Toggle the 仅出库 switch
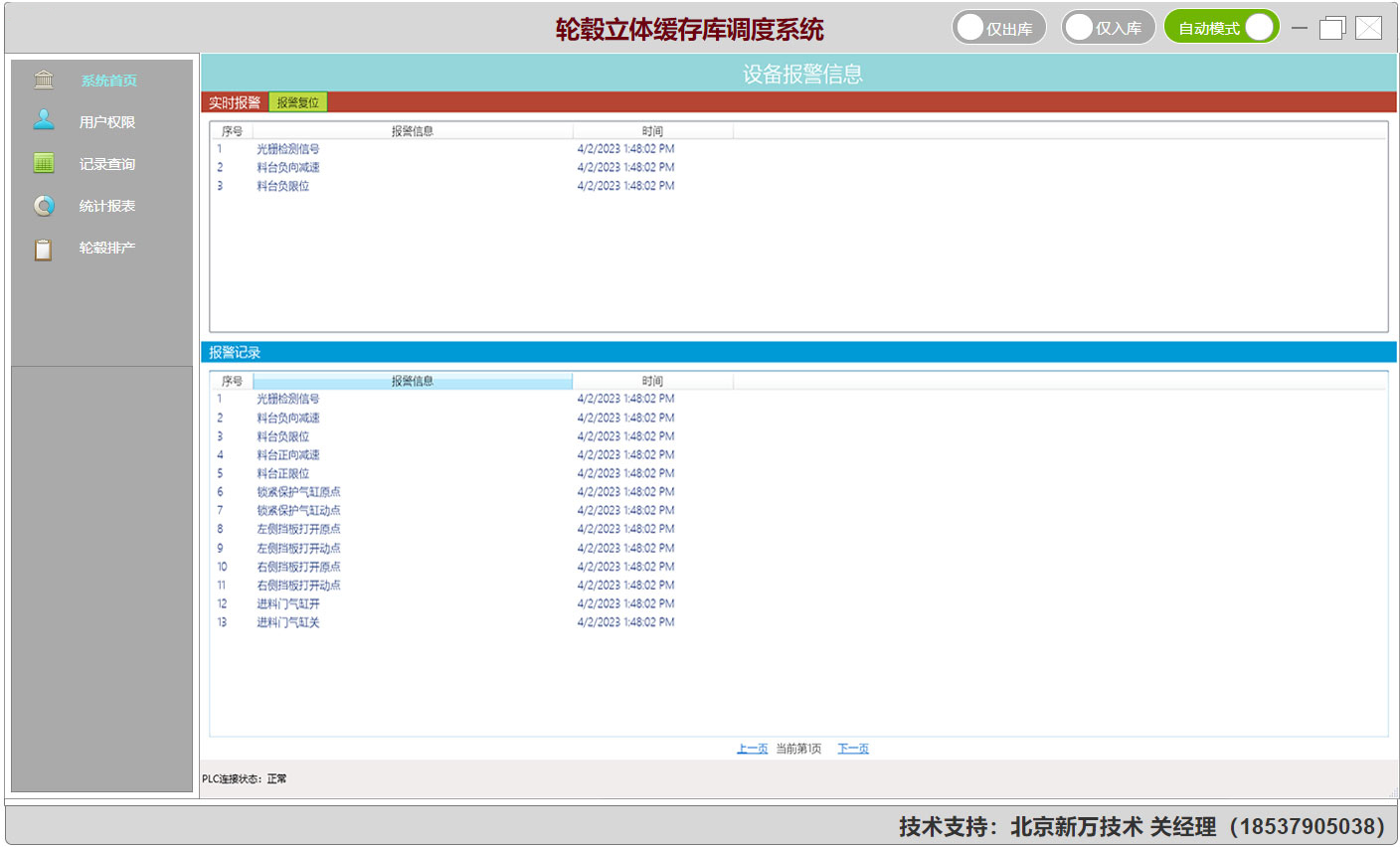Image resolution: width=1400 pixels, height=847 pixels. [x=999, y=28]
